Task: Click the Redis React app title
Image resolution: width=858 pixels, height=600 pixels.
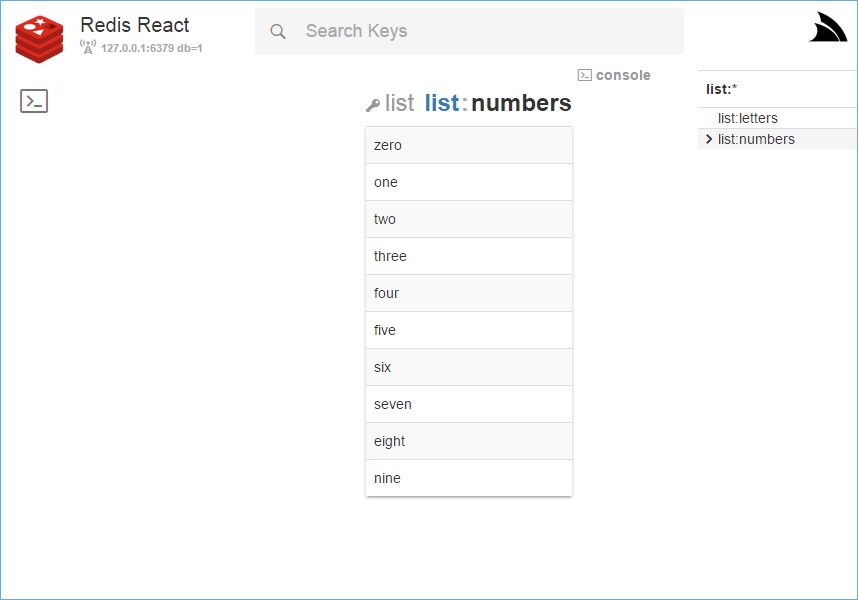Action: coord(135,25)
